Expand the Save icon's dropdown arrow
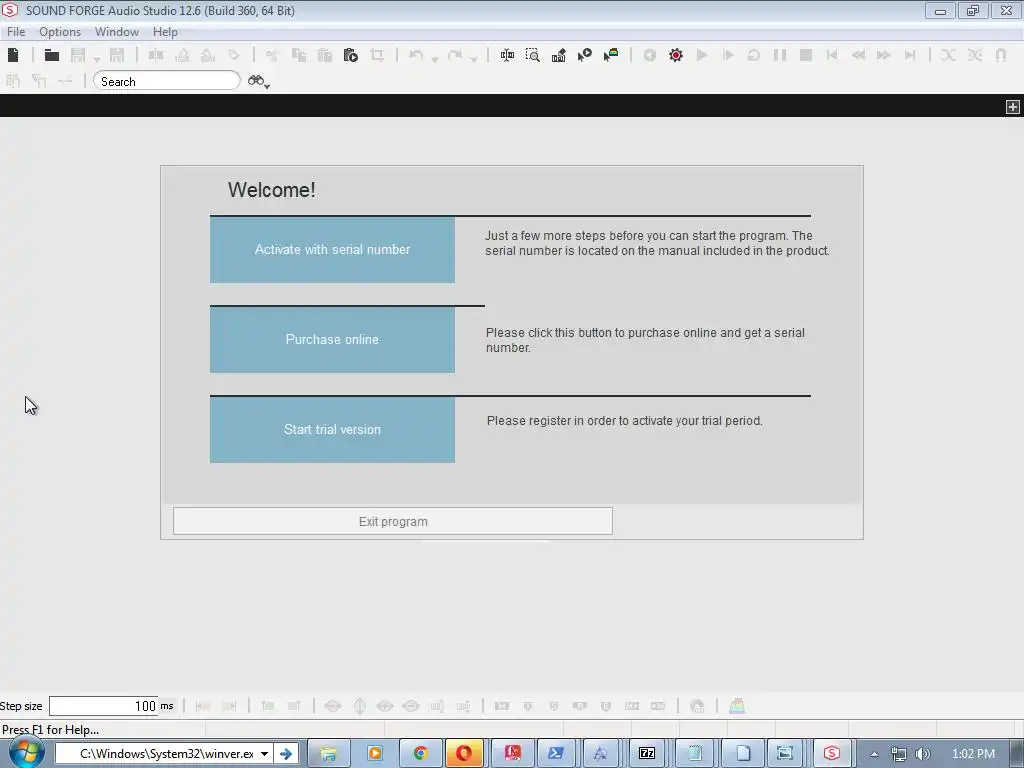1024x768 pixels. pyautogui.click(x=97, y=59)
